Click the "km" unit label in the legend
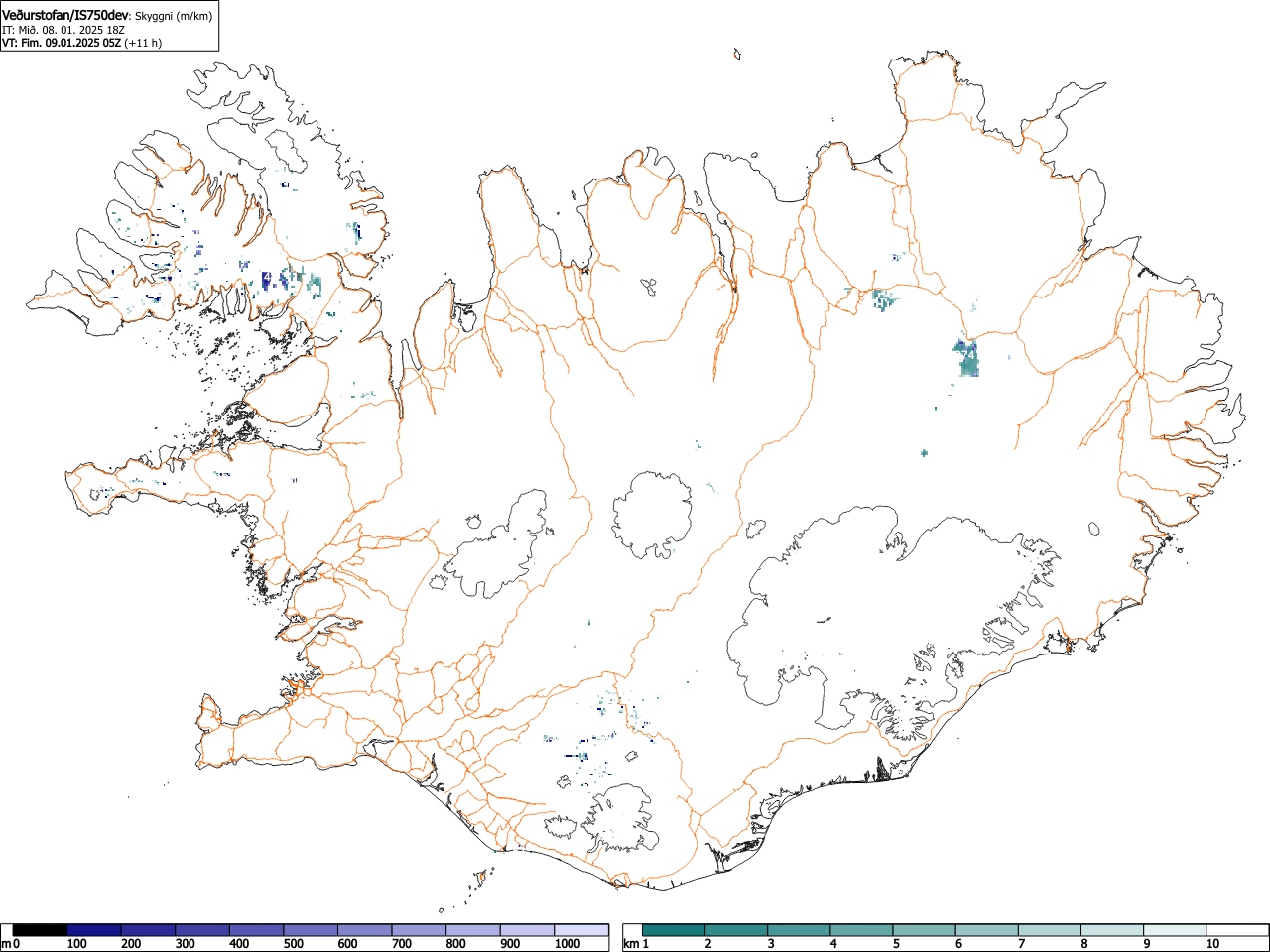The image size is (1270, 952). [x=631, y=944]
